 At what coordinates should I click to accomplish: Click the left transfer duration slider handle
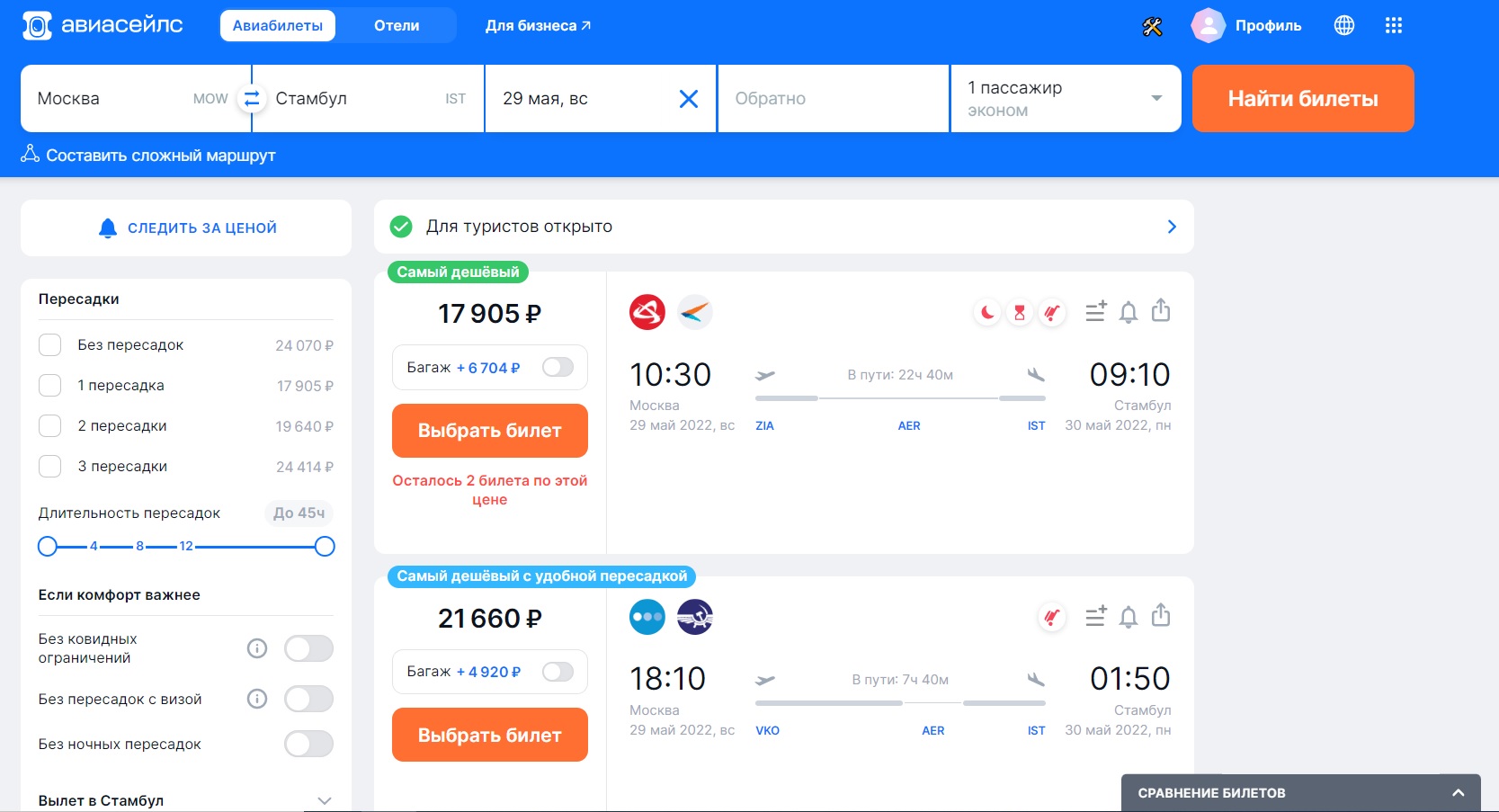pyautogui.click(x=48, y=546)
